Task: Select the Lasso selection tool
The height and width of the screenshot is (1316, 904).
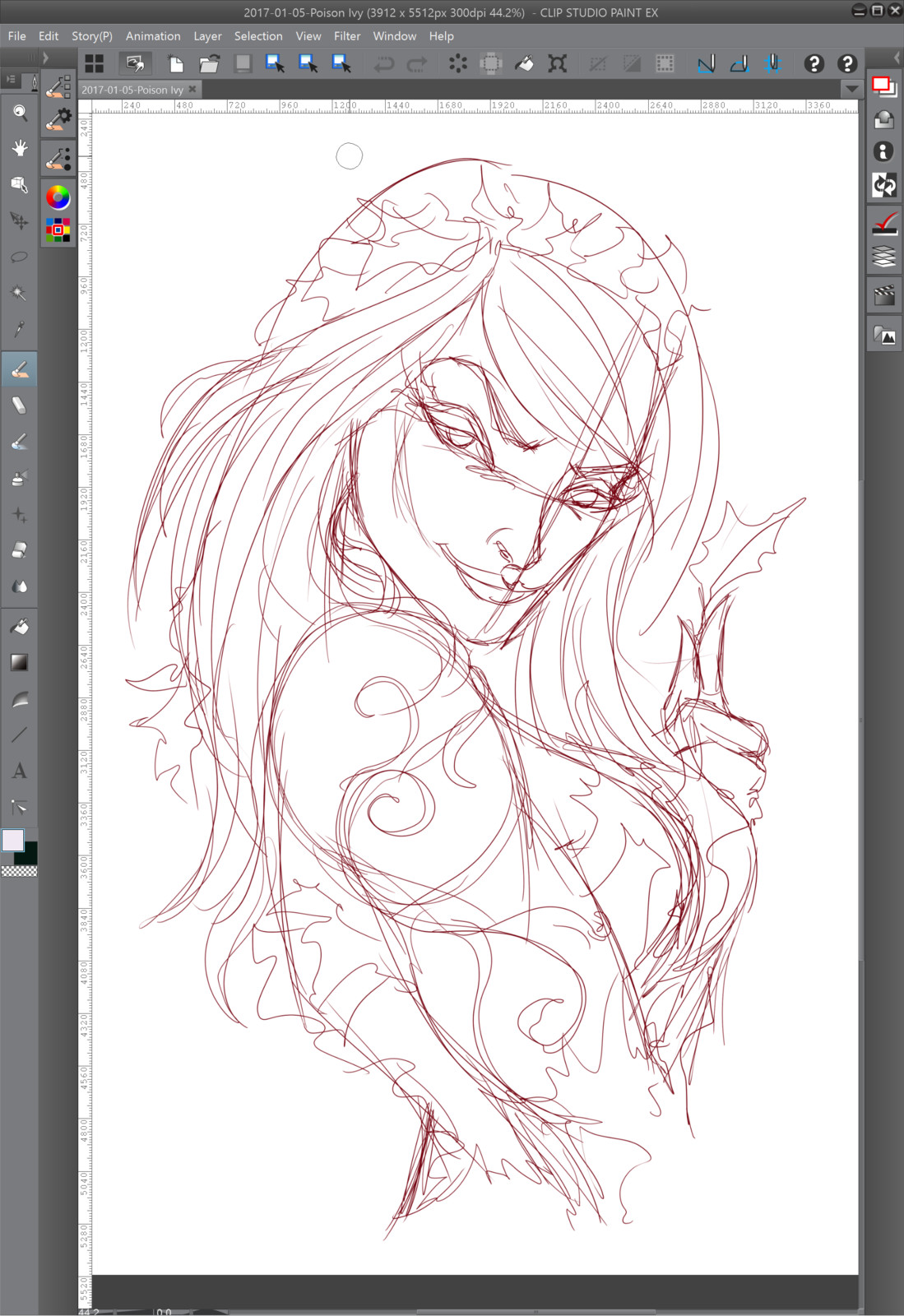Action: [x=20, y=257]
